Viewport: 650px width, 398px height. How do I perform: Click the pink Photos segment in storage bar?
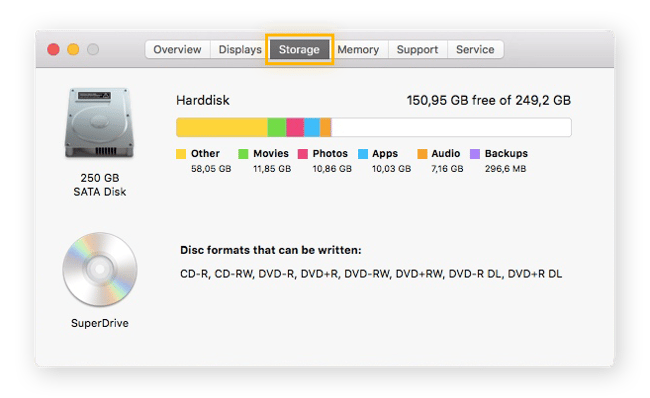(295, 127)
